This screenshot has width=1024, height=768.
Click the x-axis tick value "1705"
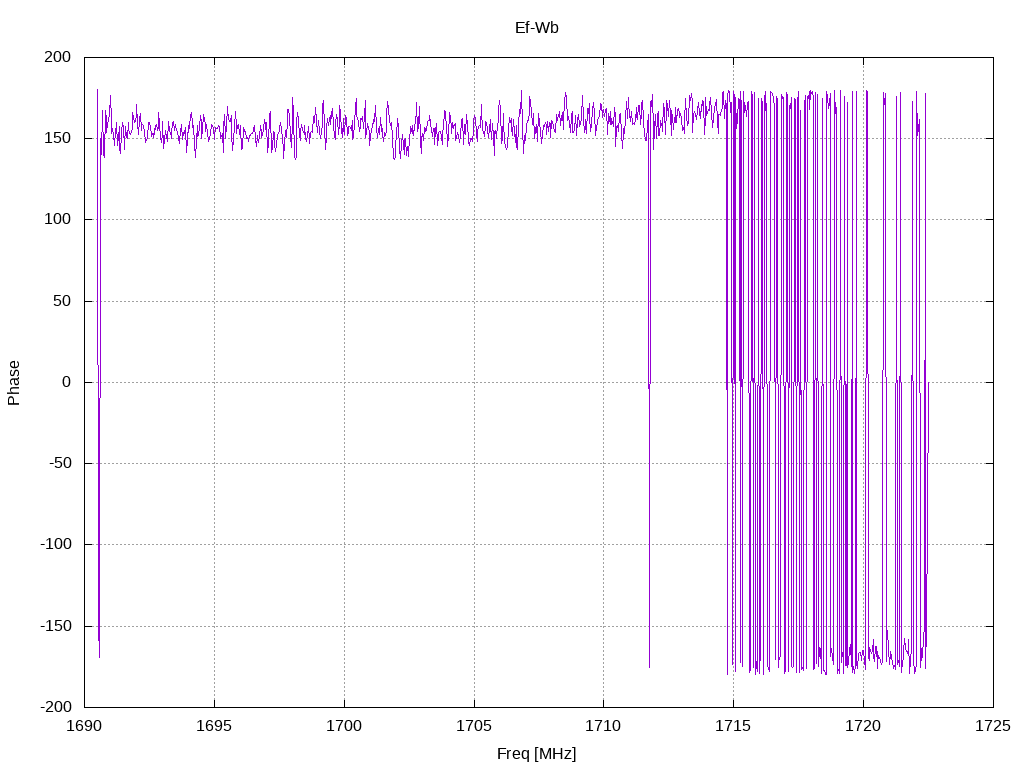[x=474, y=726]
